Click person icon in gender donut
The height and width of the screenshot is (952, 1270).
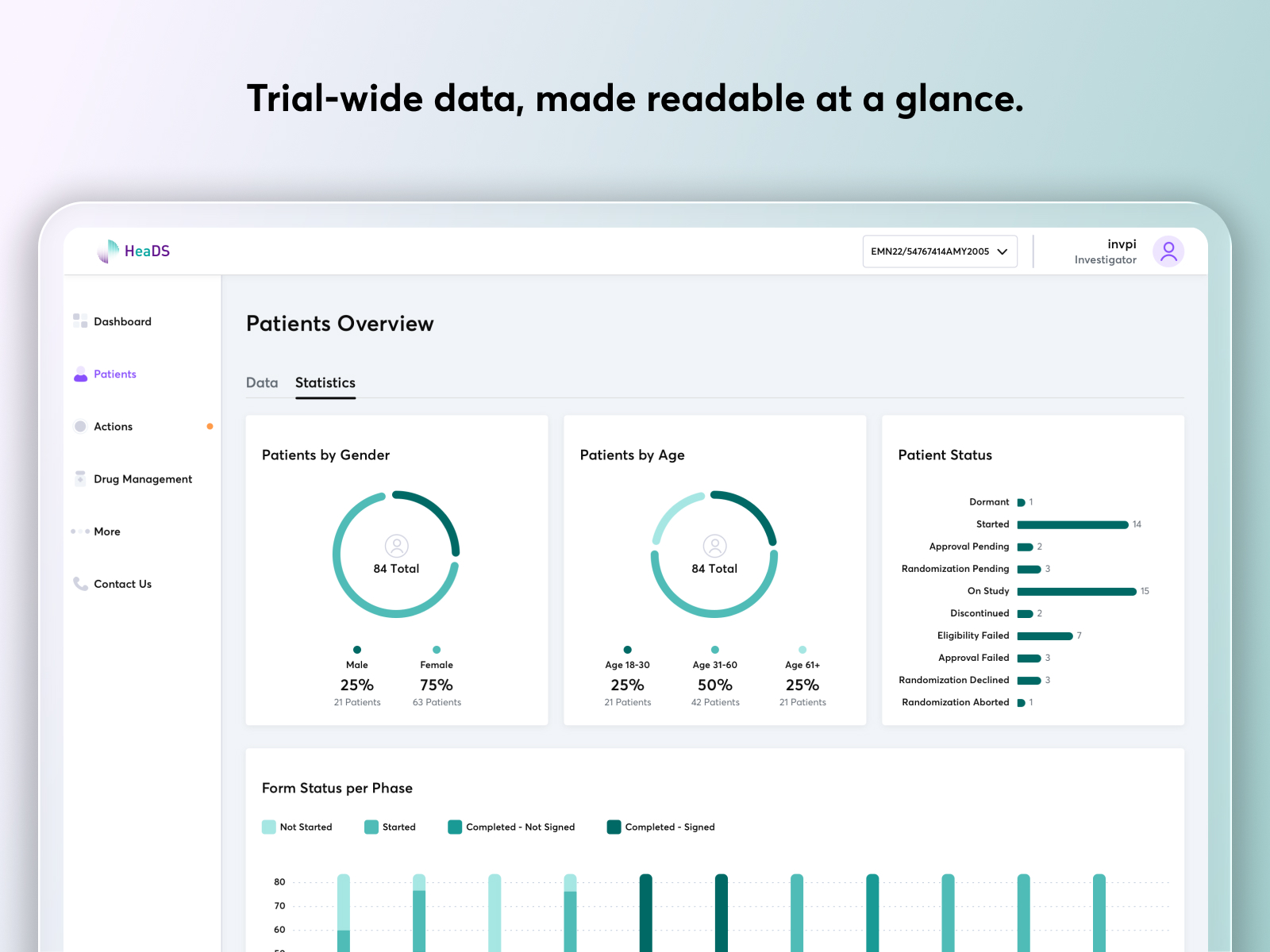(396, 546)
